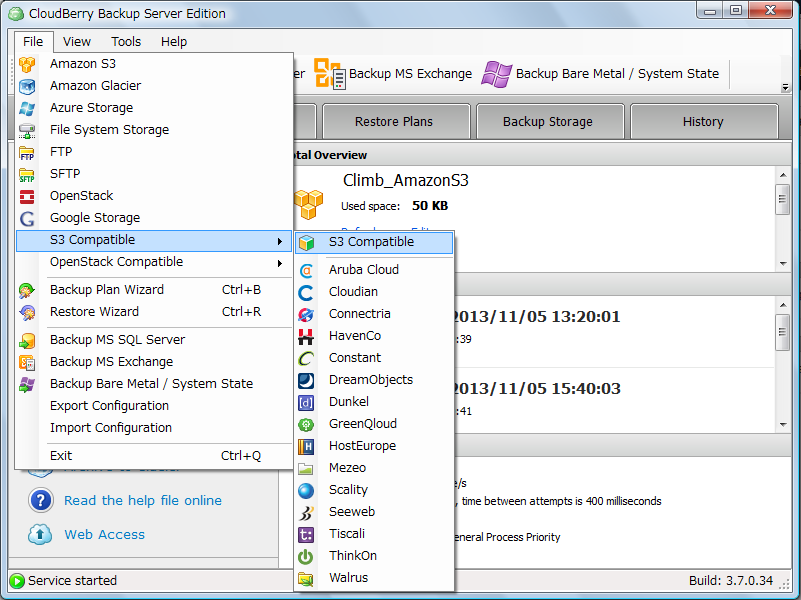Screen dimensions: 801x600
Task: Click the Backup Plan Wizard icon
Action: (27, 290)
